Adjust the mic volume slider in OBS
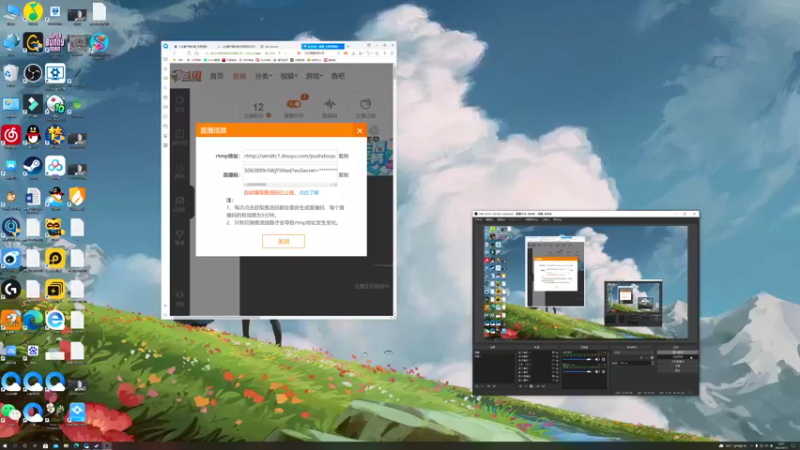 click(x=578, y=371)
